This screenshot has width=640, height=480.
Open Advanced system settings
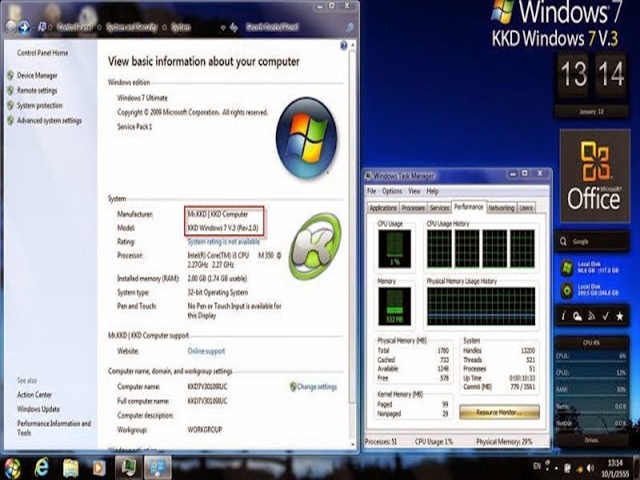pos(49,120)
